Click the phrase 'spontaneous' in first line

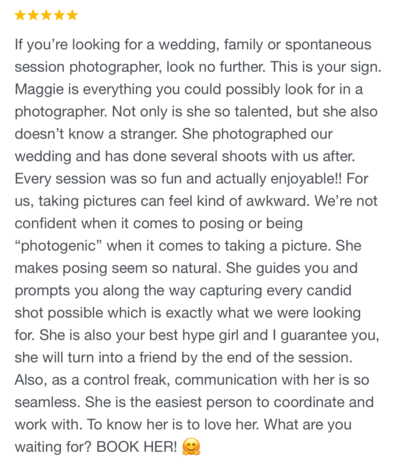328,45
